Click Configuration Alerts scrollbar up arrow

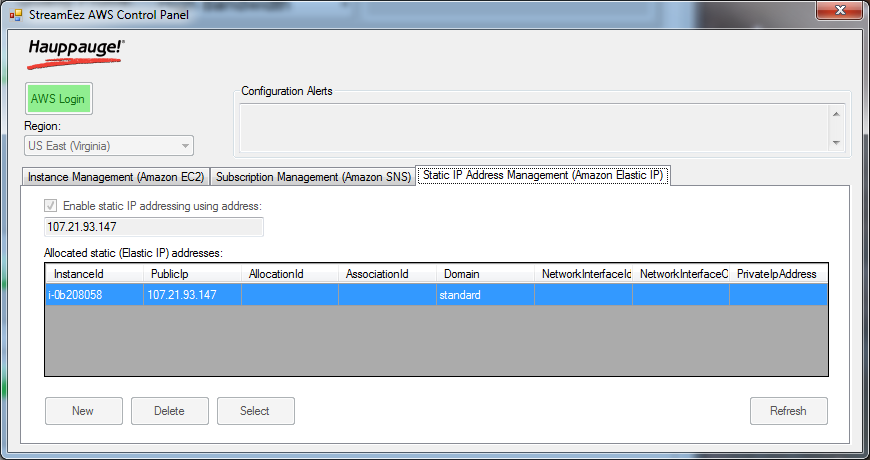pos(837,114)
